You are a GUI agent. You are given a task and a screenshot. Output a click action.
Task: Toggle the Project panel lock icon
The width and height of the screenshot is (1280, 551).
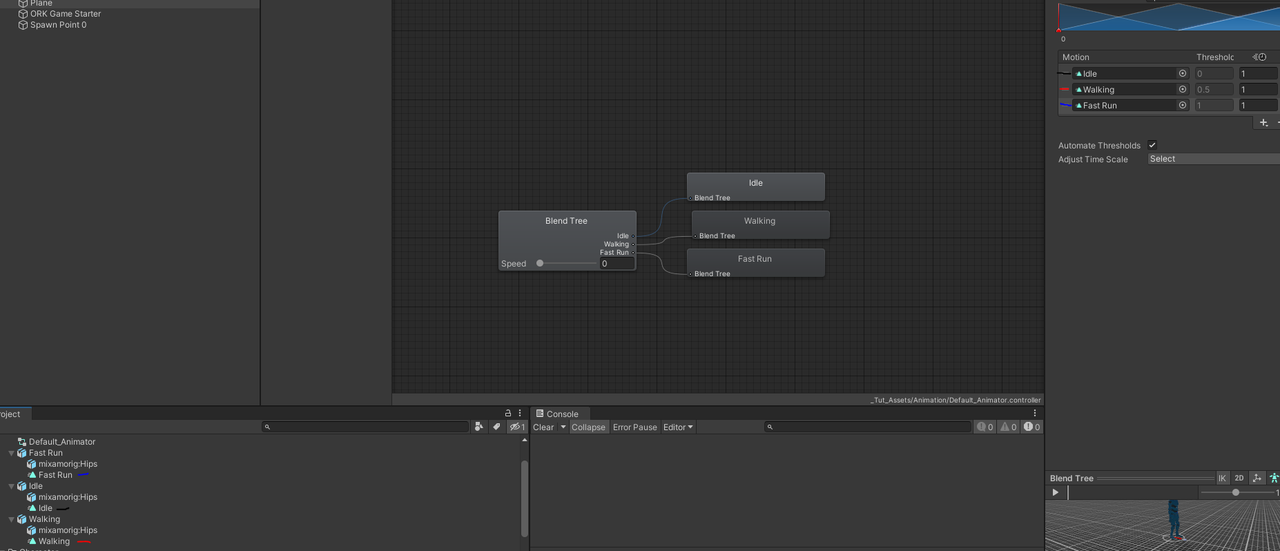click(508, 413)
